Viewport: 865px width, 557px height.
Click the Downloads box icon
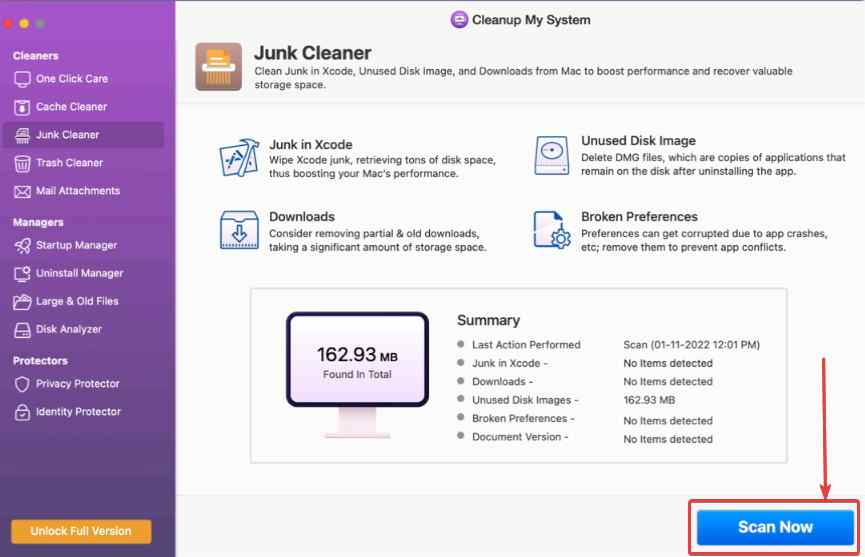click(239, 230)
